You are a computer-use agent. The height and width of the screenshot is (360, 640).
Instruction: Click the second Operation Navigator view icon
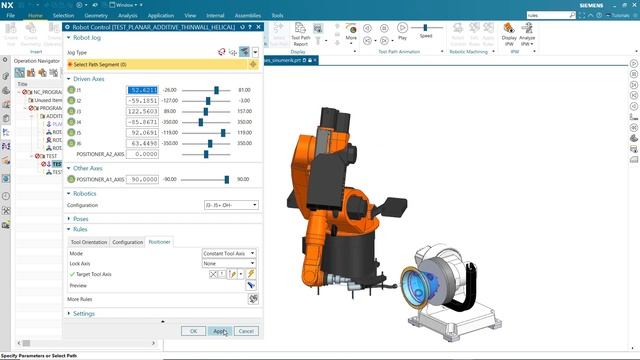point(31,73)
